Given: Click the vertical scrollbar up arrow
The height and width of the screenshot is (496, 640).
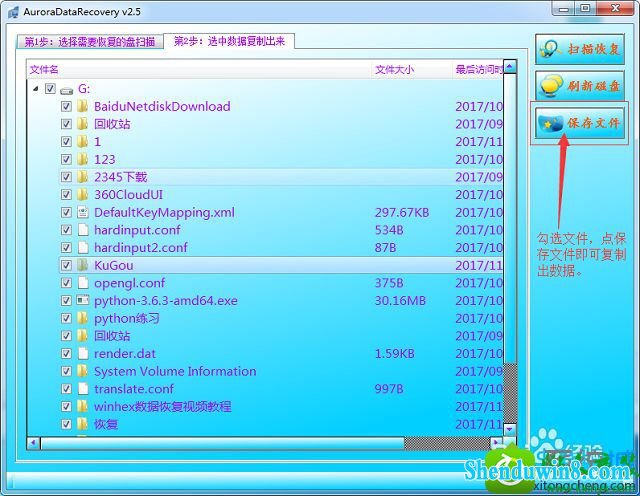Looking at the screenshot, I should [x=509, y=67].
